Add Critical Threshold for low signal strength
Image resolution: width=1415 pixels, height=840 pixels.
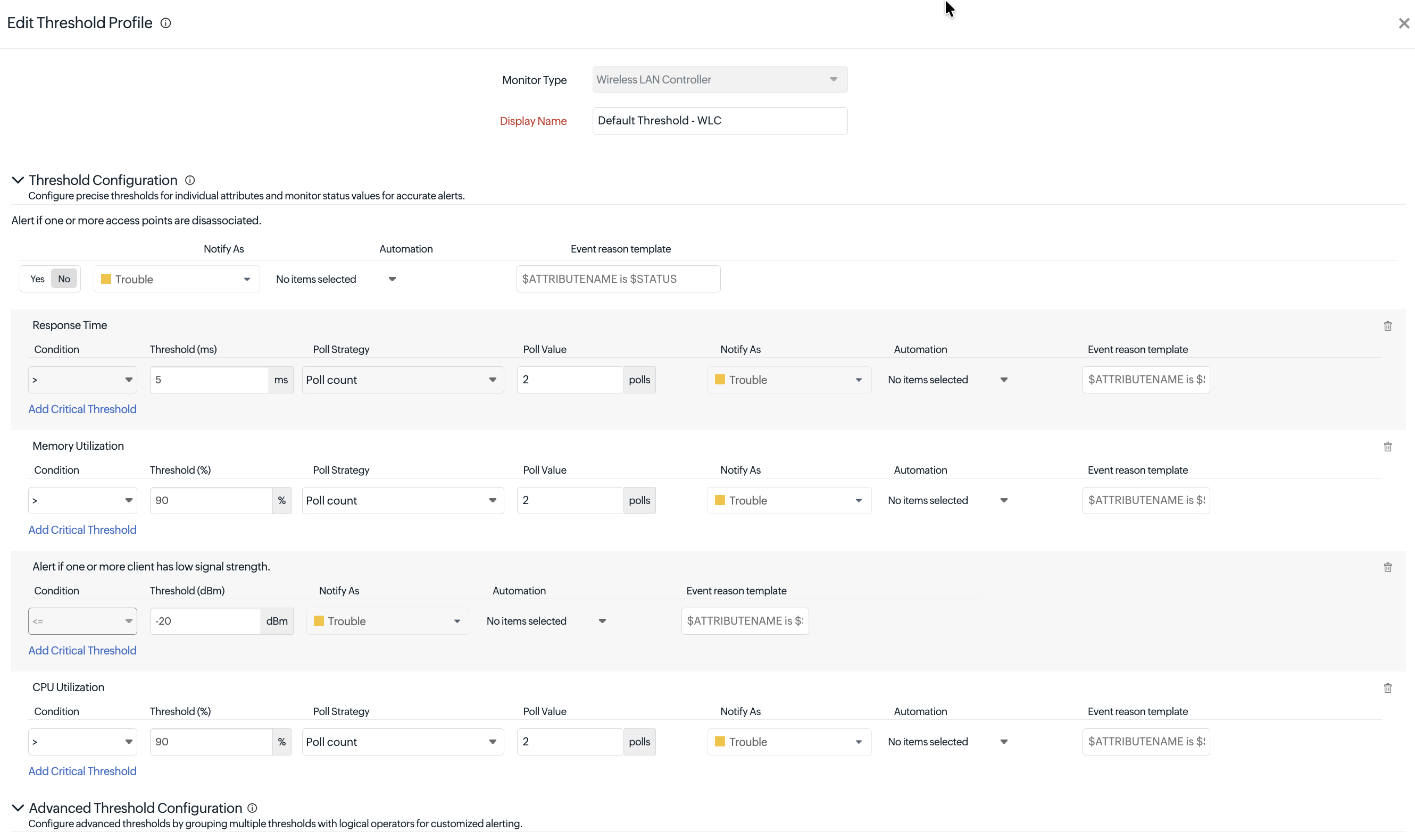point(82,650)
